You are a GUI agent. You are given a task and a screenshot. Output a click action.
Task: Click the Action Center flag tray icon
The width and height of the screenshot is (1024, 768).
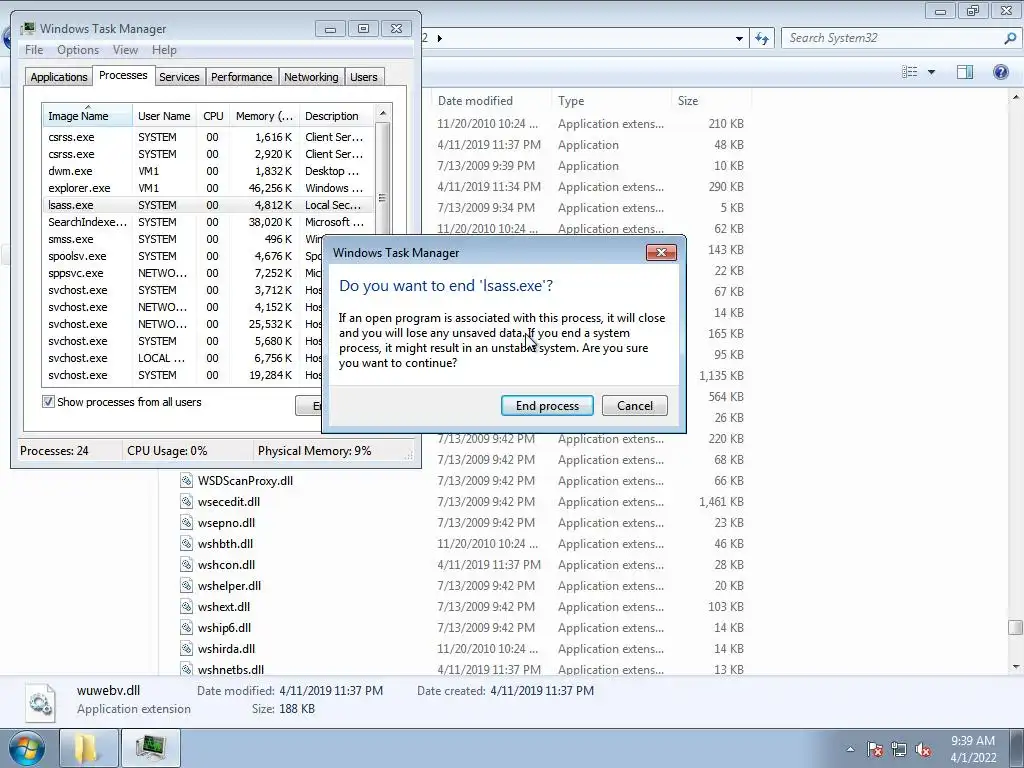(x=875, y=749)
